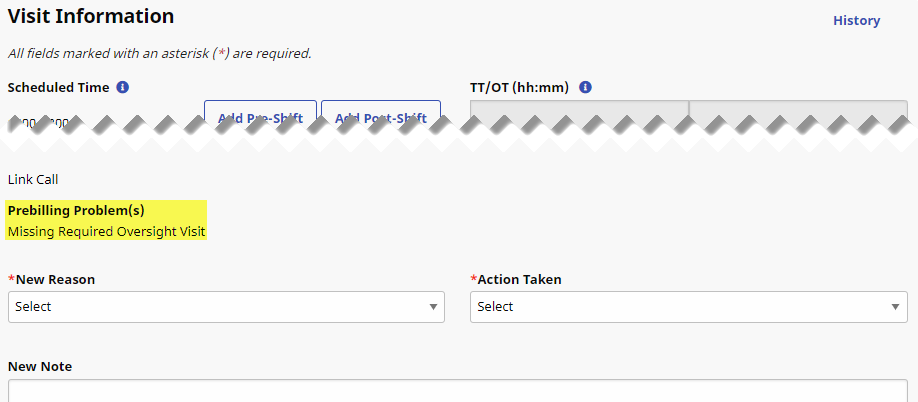The image size is (918, 402).
Task: Click the TT/OT minutes field
Action: pos(798,112)
